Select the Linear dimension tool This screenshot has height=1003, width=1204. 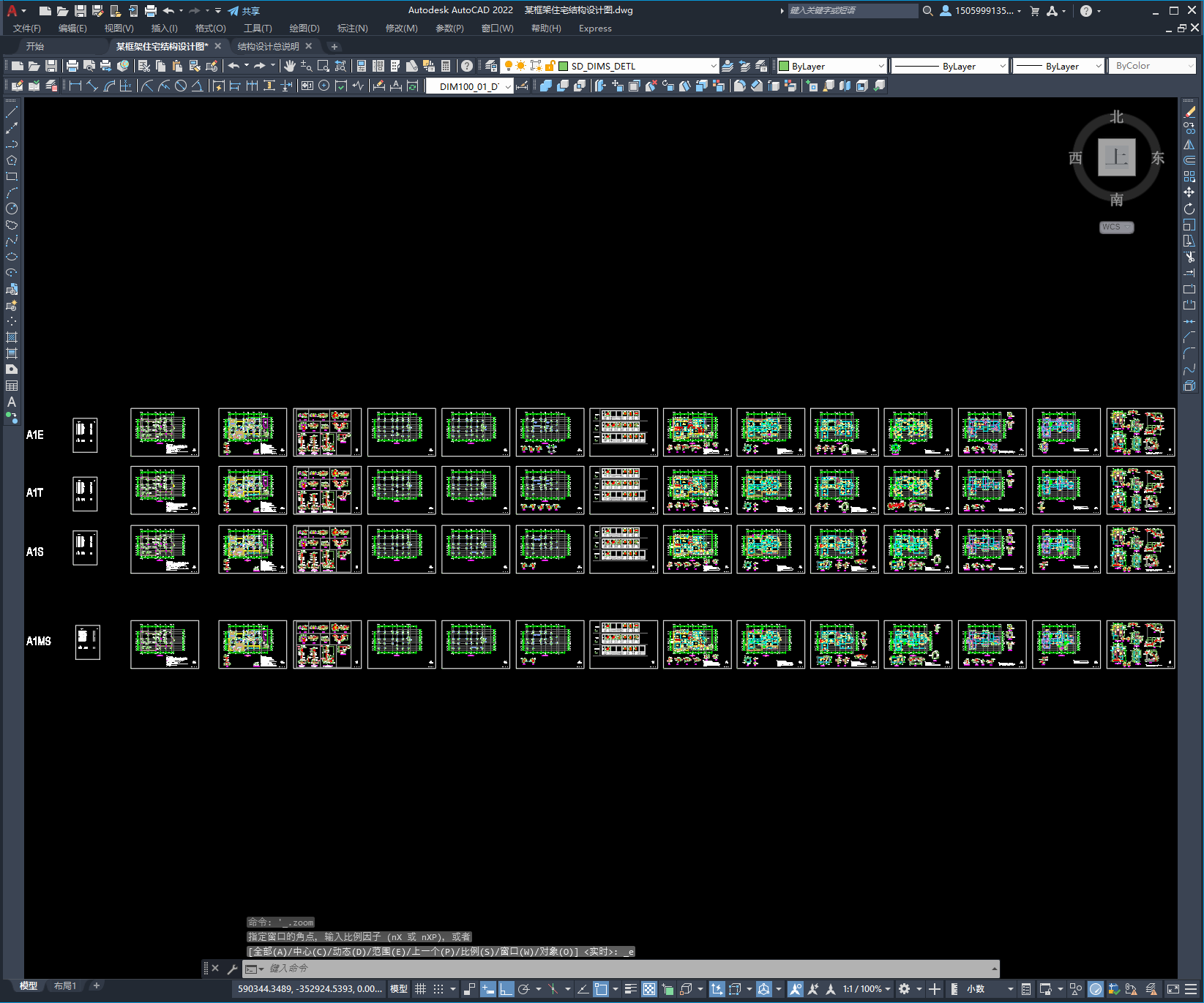tap(75, 86)
